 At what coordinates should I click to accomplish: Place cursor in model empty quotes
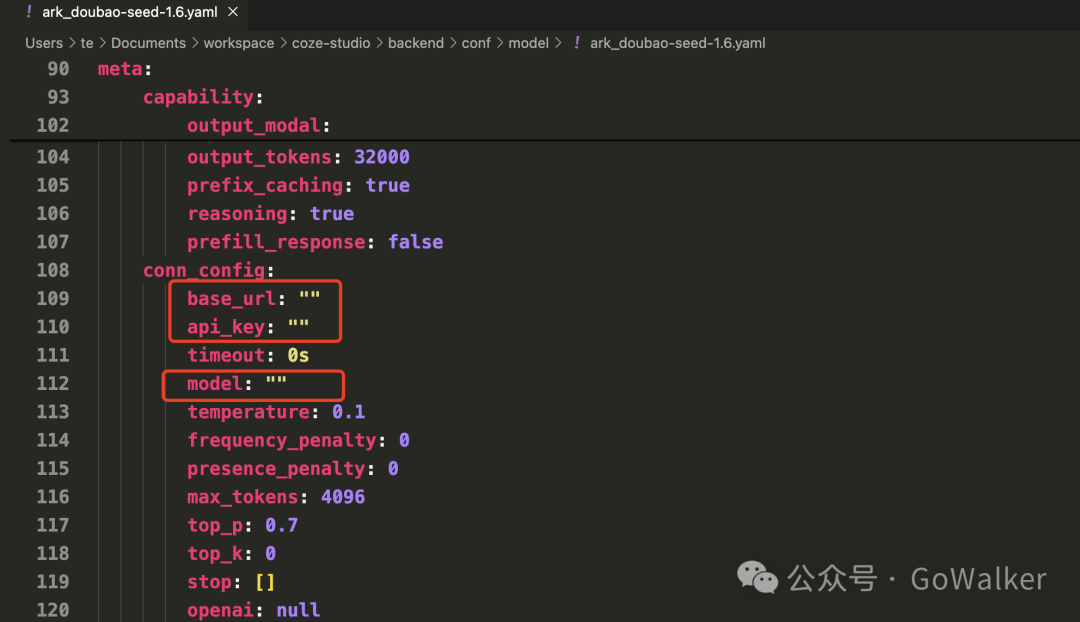[276, 383]
